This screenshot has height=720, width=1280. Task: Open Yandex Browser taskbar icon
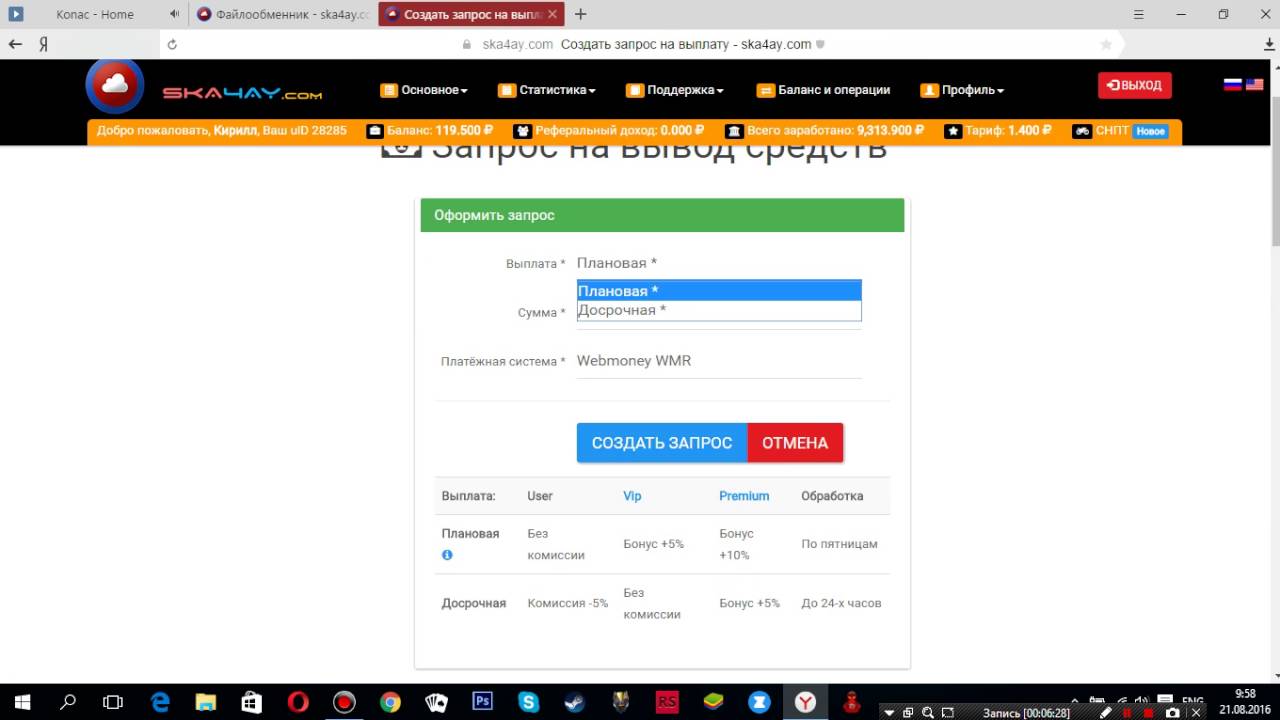coord(805,702)
